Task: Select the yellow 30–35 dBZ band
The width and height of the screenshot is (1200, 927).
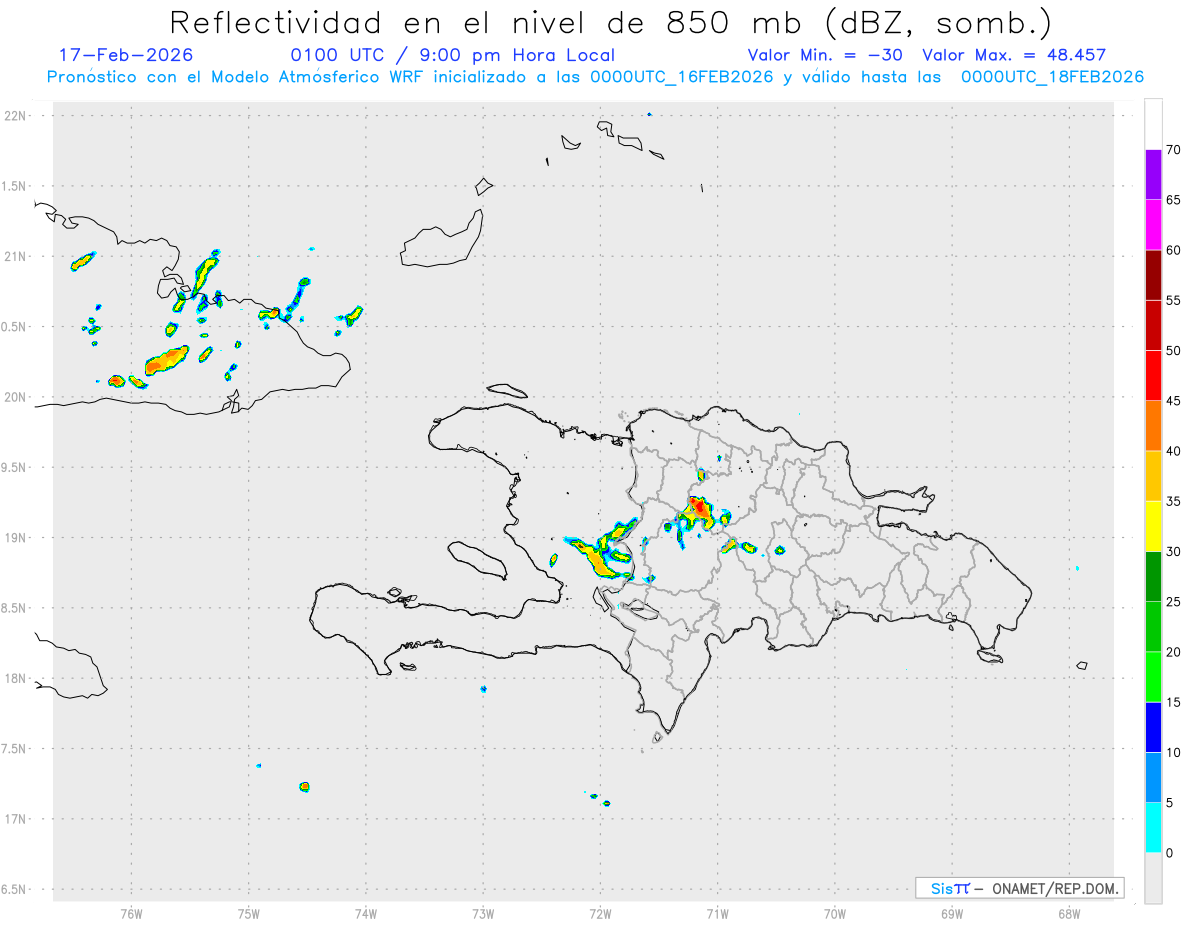Action: (x=1153, y=526)
